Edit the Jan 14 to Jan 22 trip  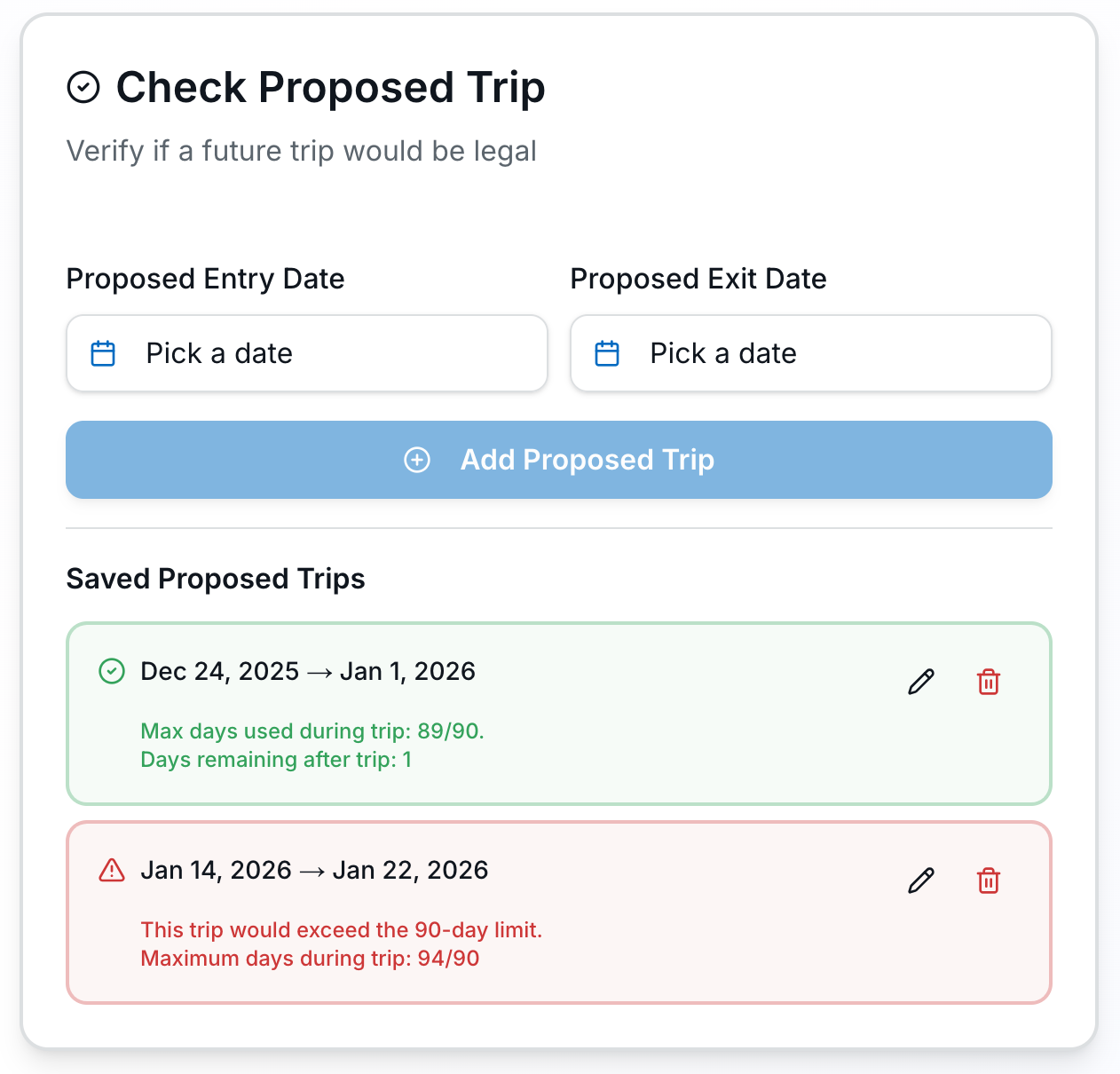[921, 881]
